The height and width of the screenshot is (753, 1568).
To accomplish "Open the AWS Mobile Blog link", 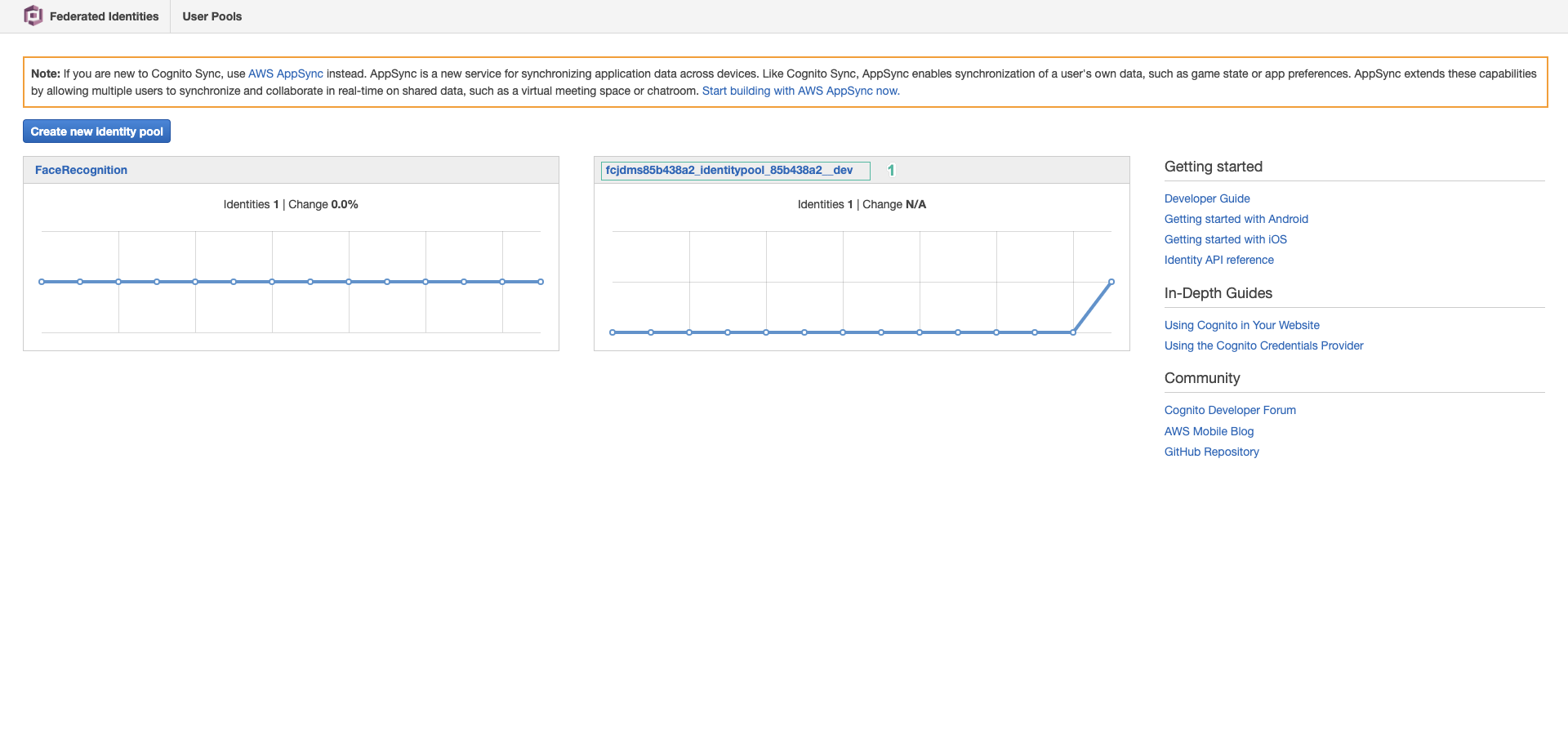I will 1209,431.
